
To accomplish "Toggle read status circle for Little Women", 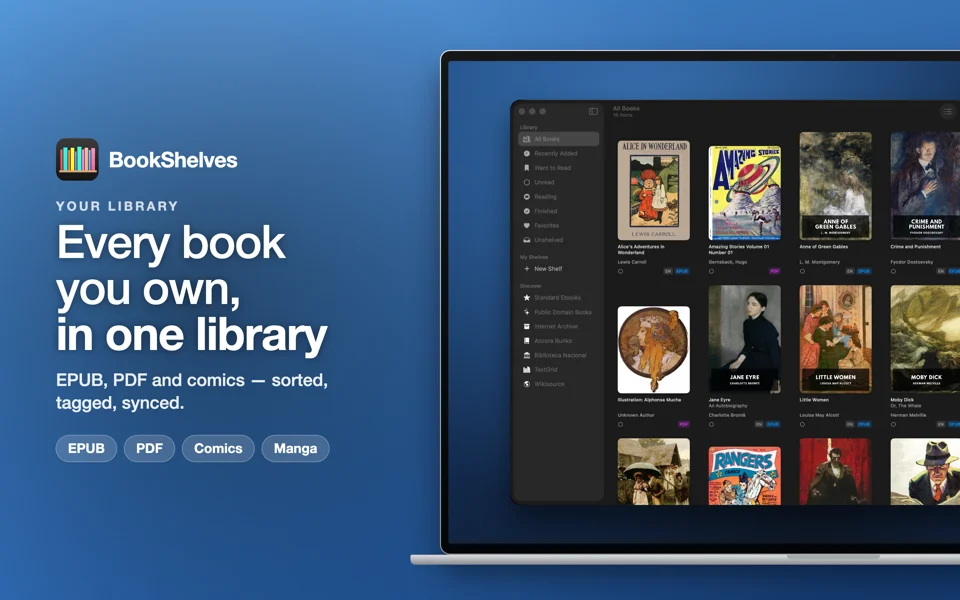I will coord(802,424).
